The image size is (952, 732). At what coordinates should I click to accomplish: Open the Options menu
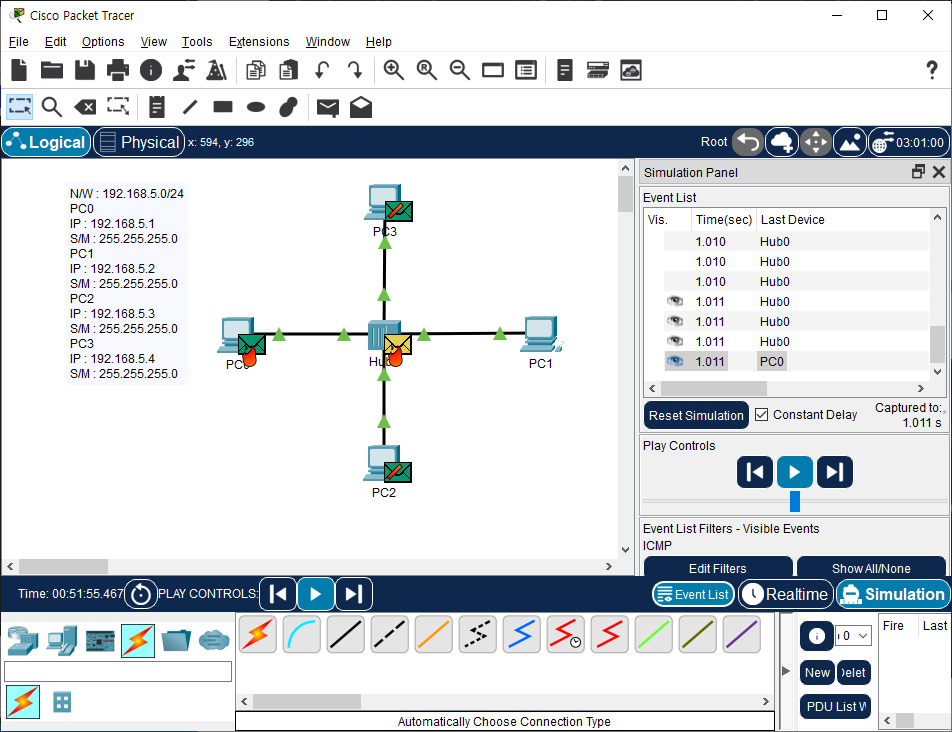[x=103, y=42]
